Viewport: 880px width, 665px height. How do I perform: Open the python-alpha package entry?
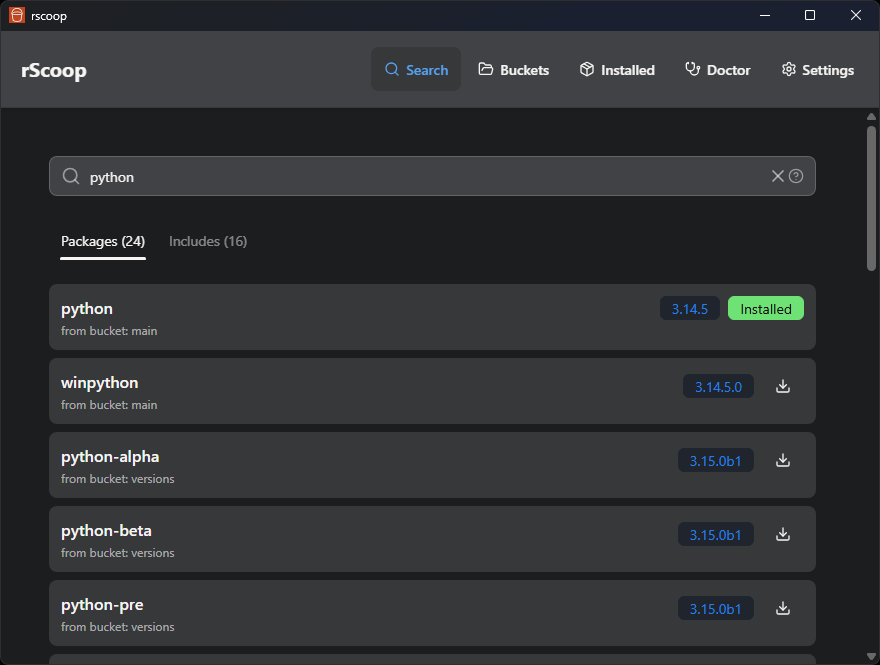[432, 465]
